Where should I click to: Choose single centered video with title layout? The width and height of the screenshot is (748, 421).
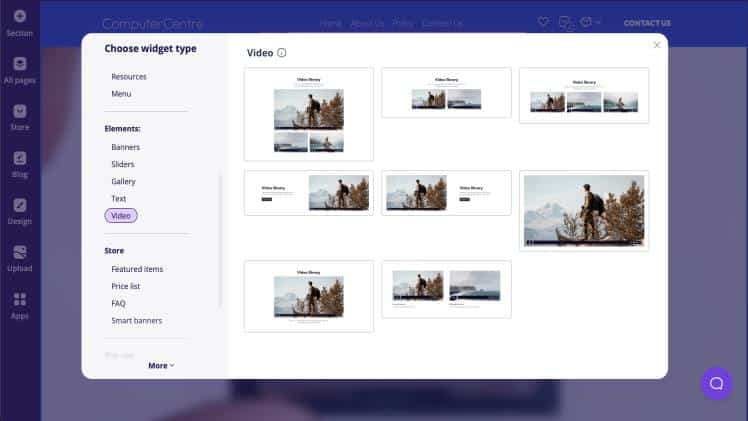pyautogui.click(x=309, y=296)
